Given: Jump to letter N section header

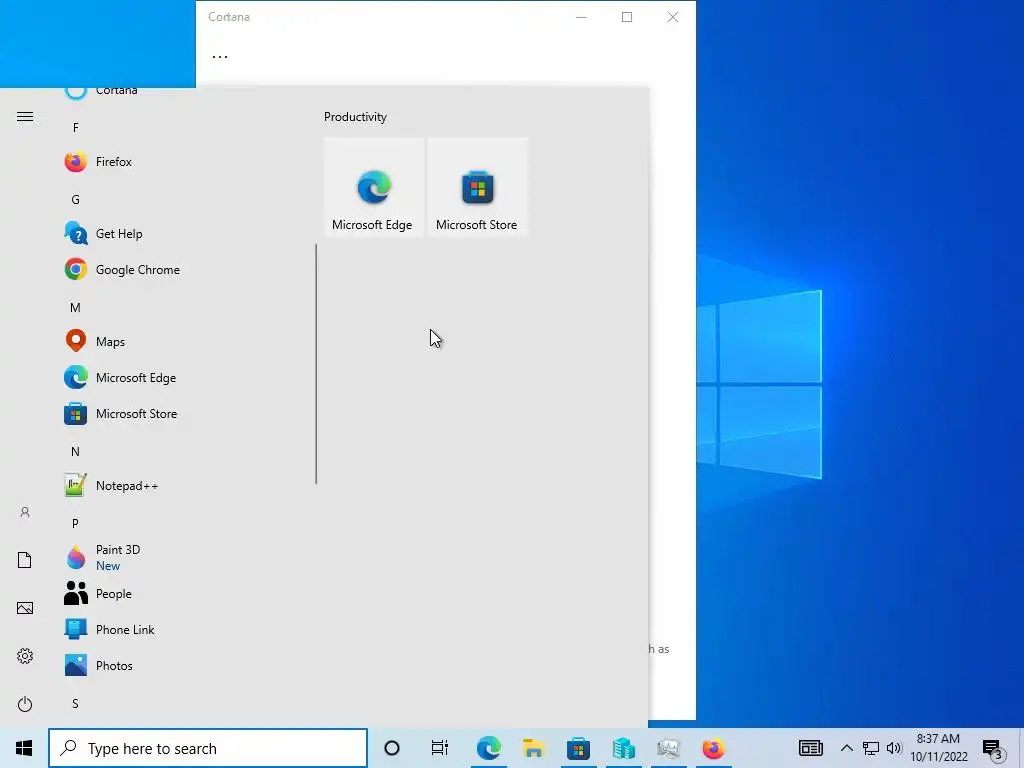Looking at the screenshot, I should pyautogui.click(x=76, y=452).
